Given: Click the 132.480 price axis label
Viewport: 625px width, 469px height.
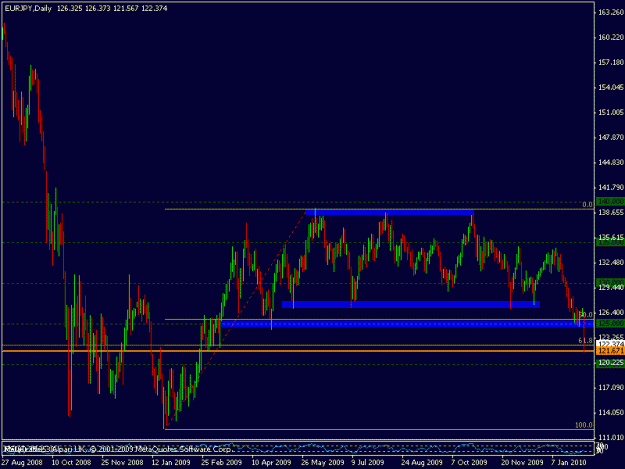Looking at the screenshot, I should point(611,263).
